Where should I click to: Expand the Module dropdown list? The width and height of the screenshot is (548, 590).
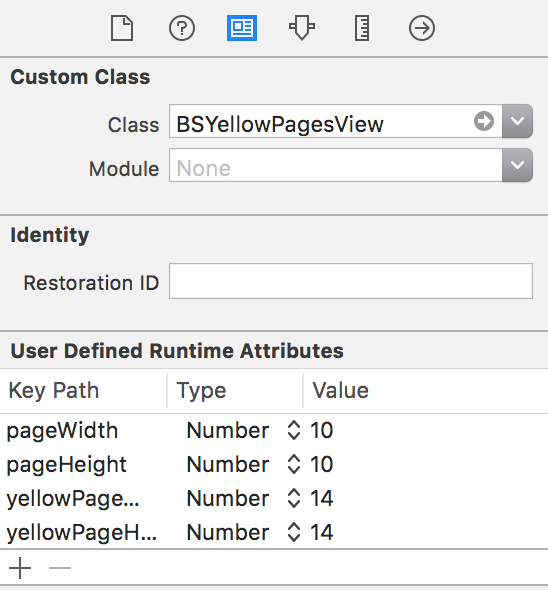point(518,165)
